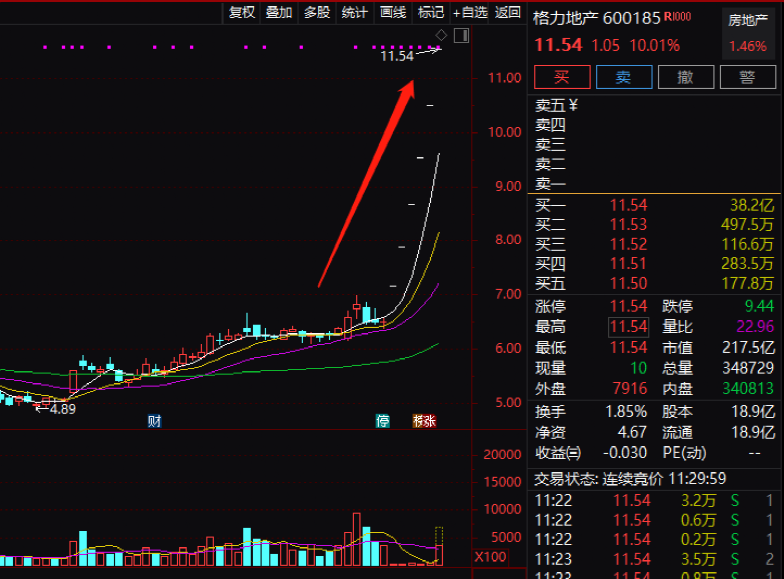Open the 标记 mark menu
Image resolution: width=784 pixels, height=579 pixels.
coord(431,12)
